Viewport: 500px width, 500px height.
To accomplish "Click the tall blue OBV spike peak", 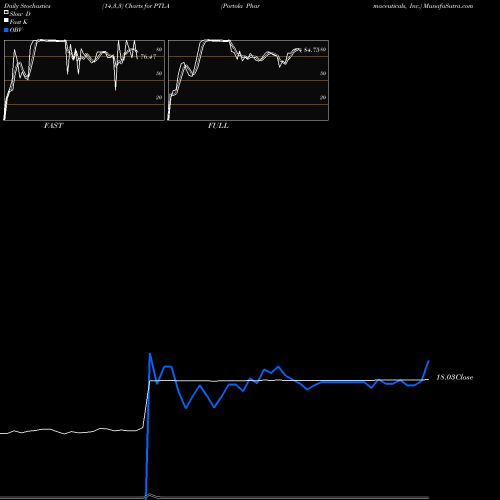I will click(150, 354).
